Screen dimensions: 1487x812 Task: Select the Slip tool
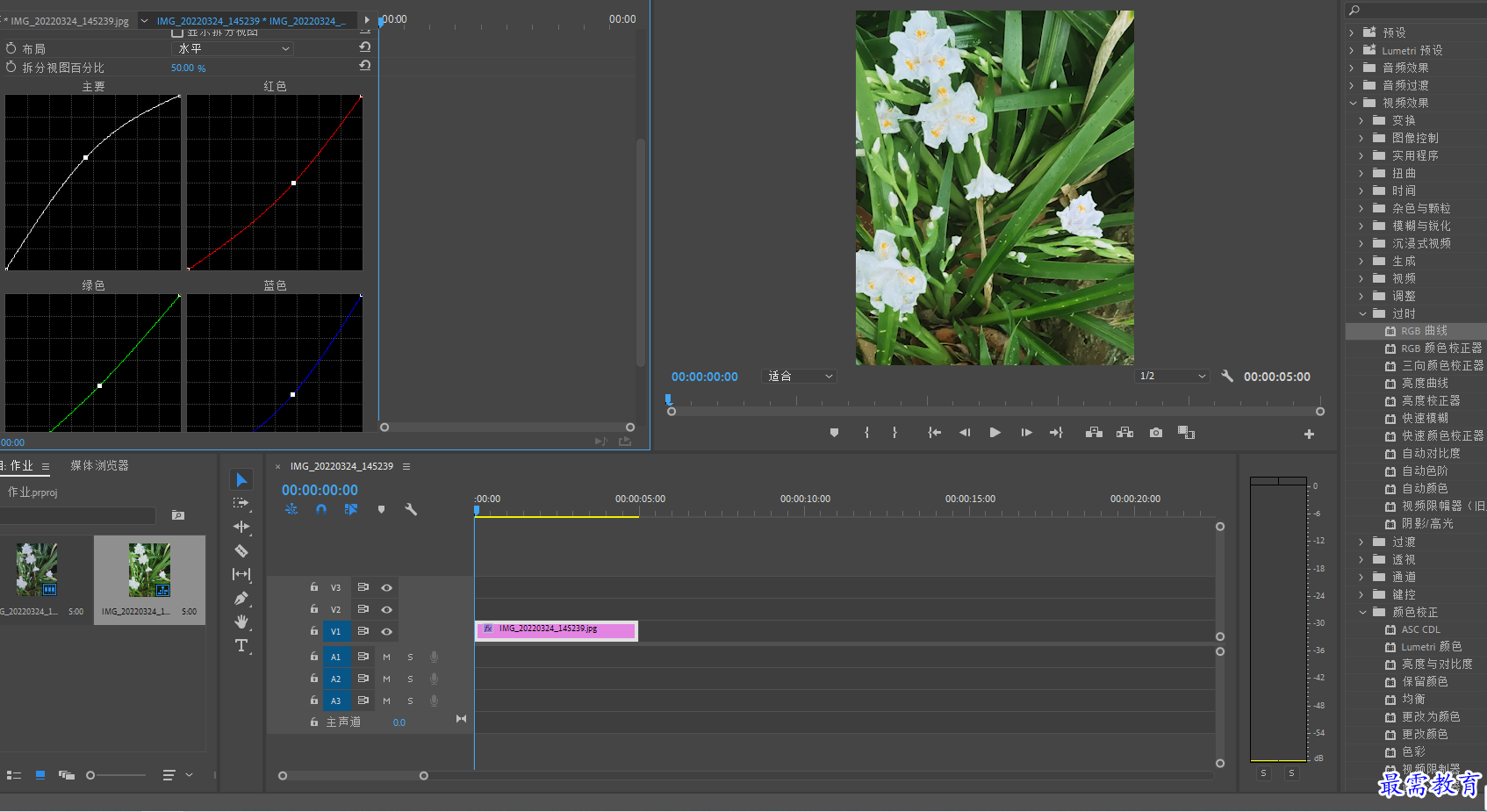point(241,574)
